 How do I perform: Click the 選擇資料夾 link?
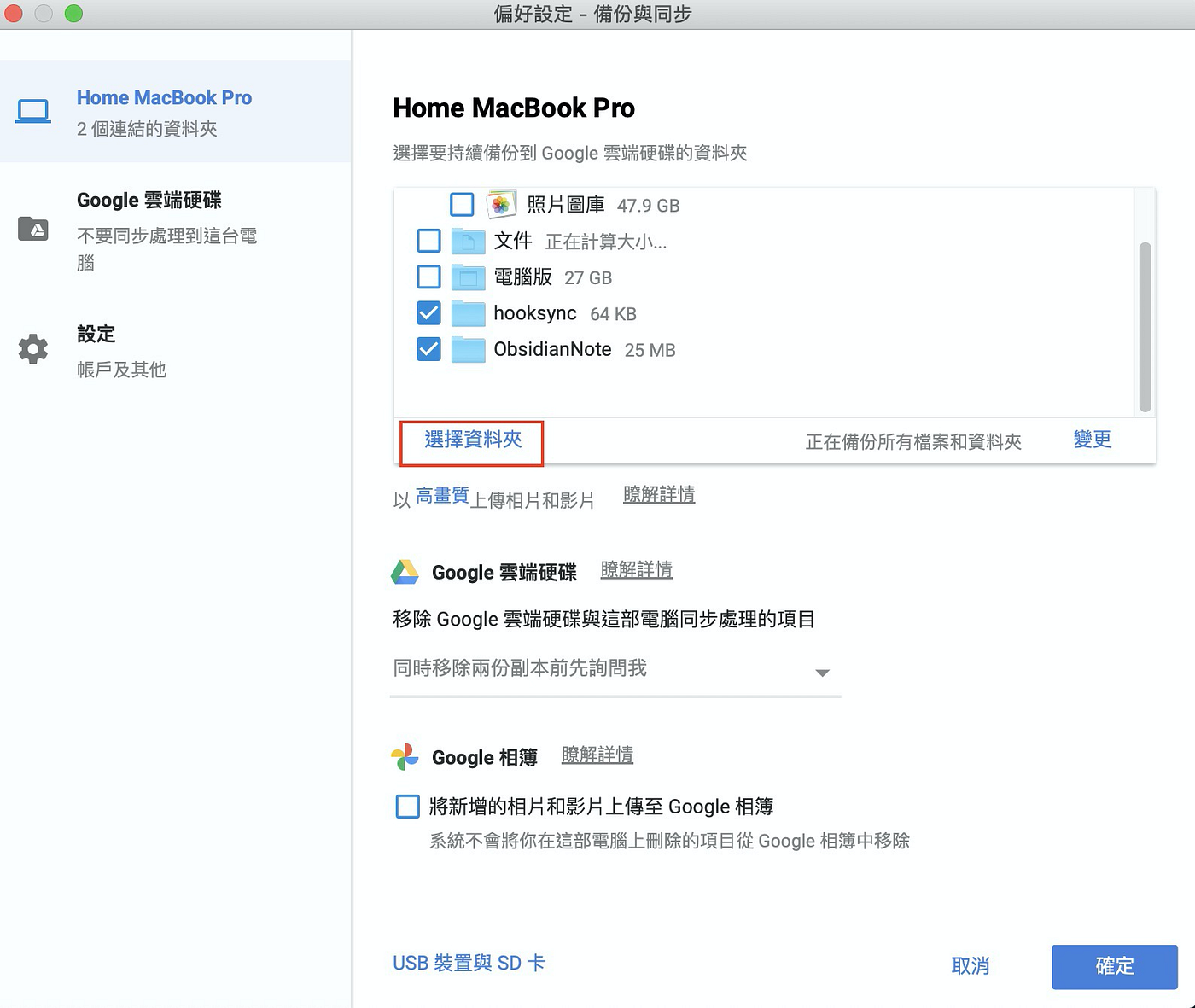click(x=473, y=440)
